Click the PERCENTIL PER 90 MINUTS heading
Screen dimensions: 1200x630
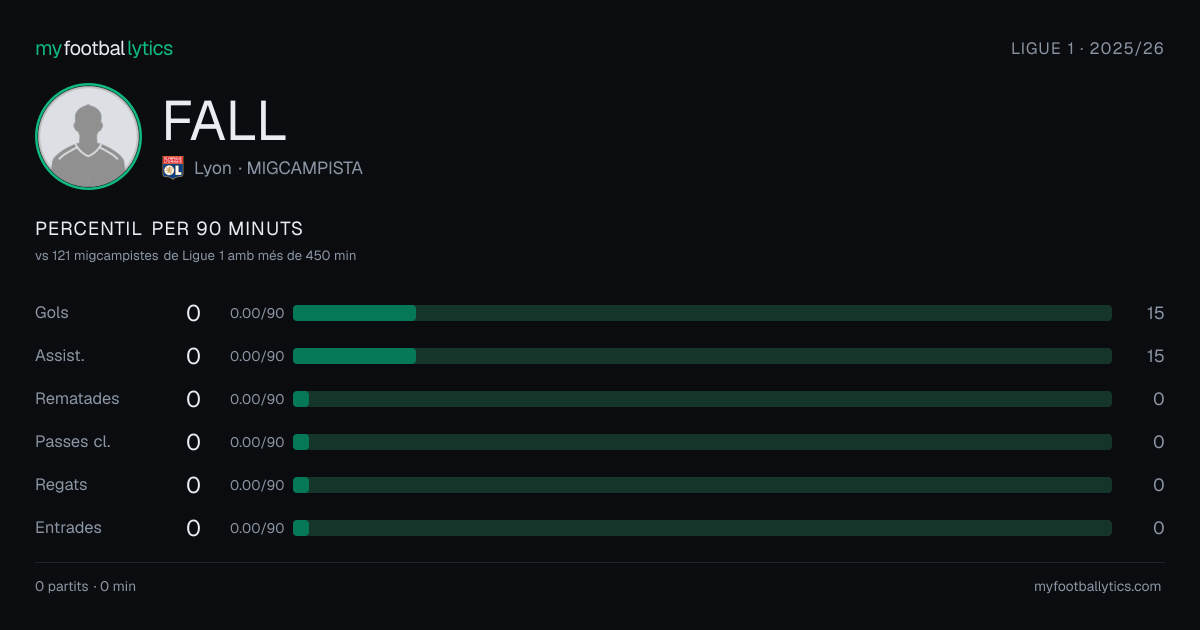[169, 229]
